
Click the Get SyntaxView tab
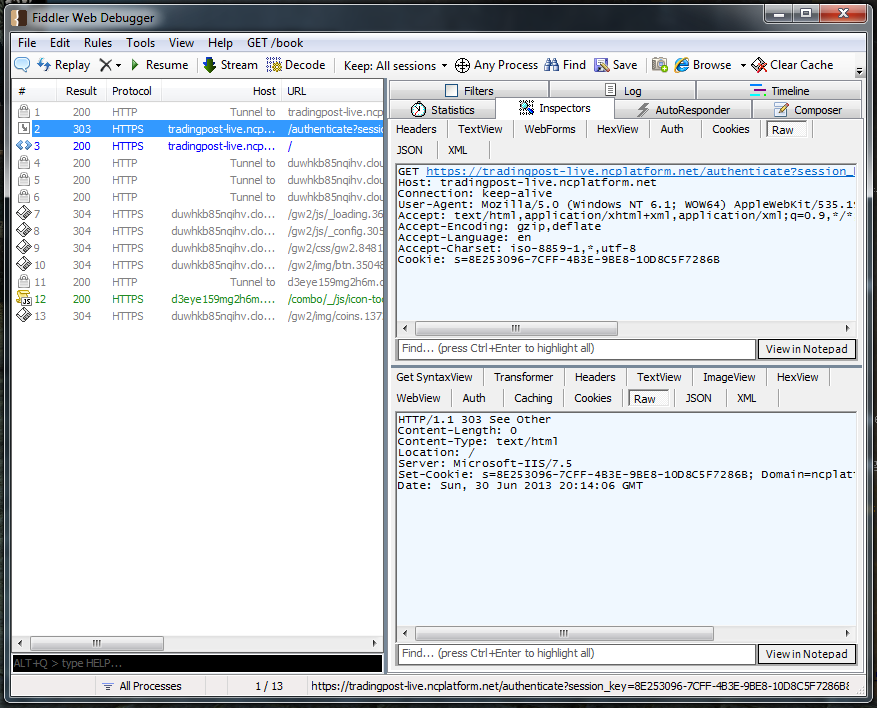434,377
